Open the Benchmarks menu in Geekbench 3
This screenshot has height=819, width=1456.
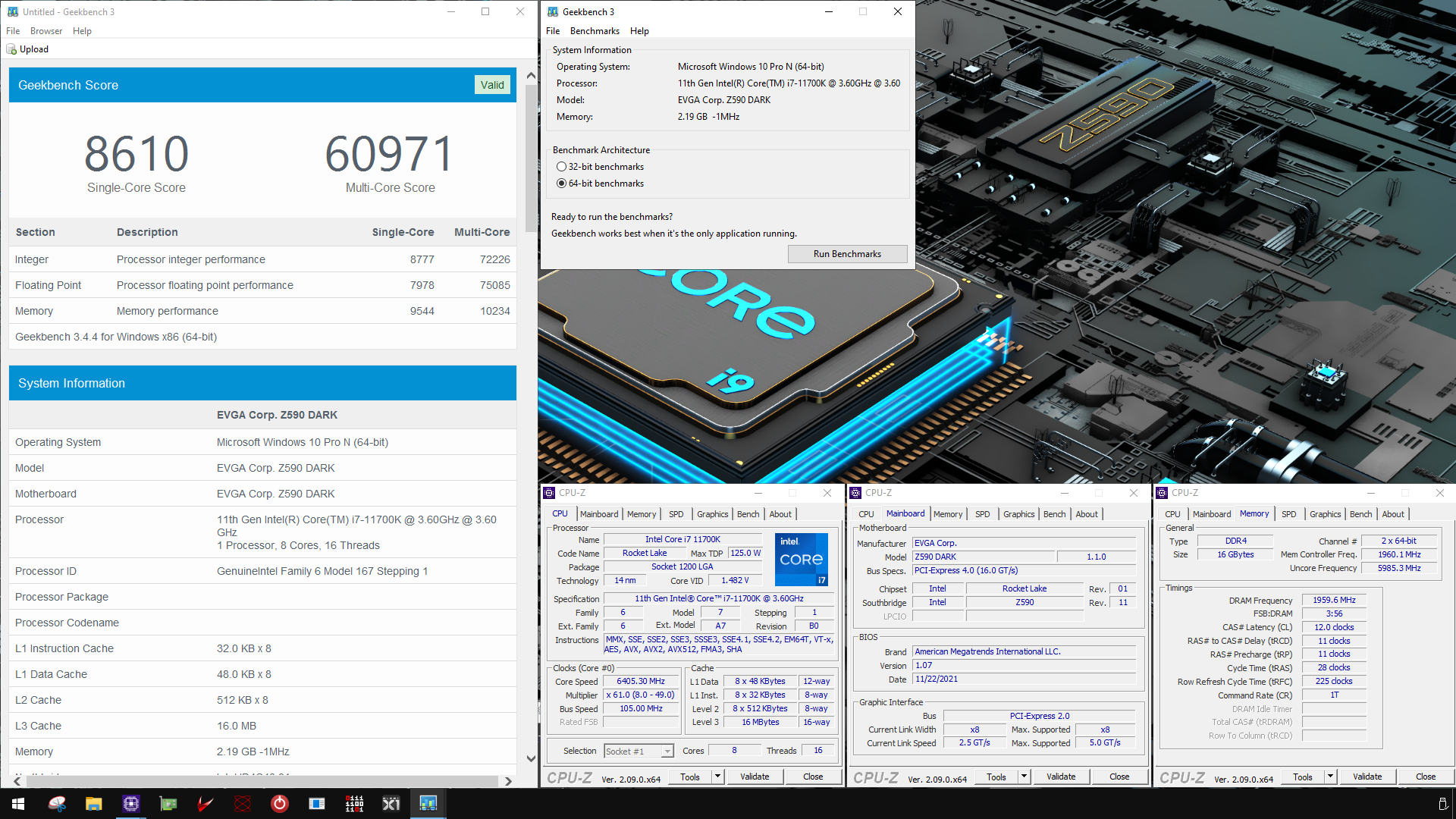click(595, 31)
